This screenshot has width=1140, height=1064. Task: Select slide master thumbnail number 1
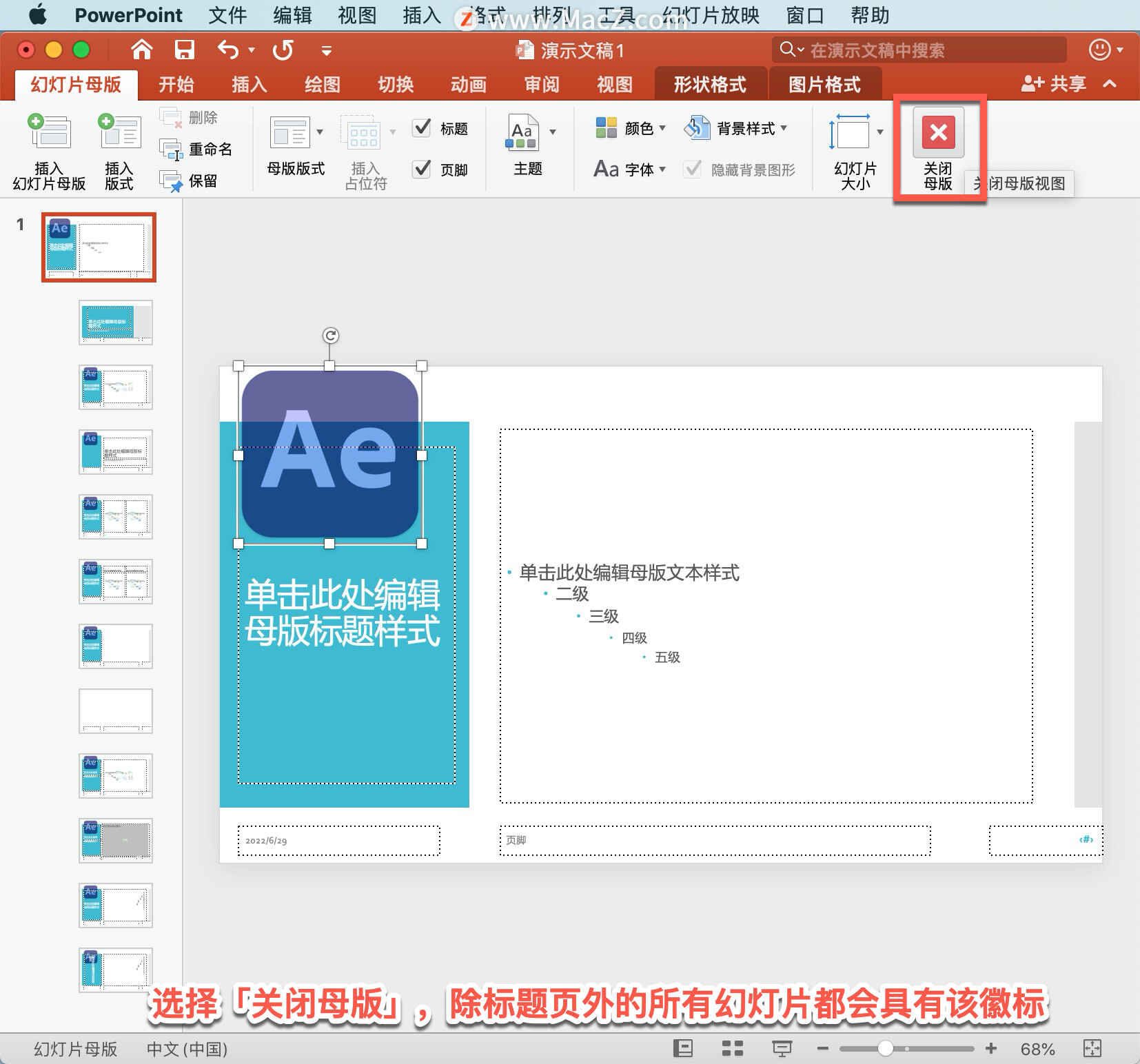[99, 247]
